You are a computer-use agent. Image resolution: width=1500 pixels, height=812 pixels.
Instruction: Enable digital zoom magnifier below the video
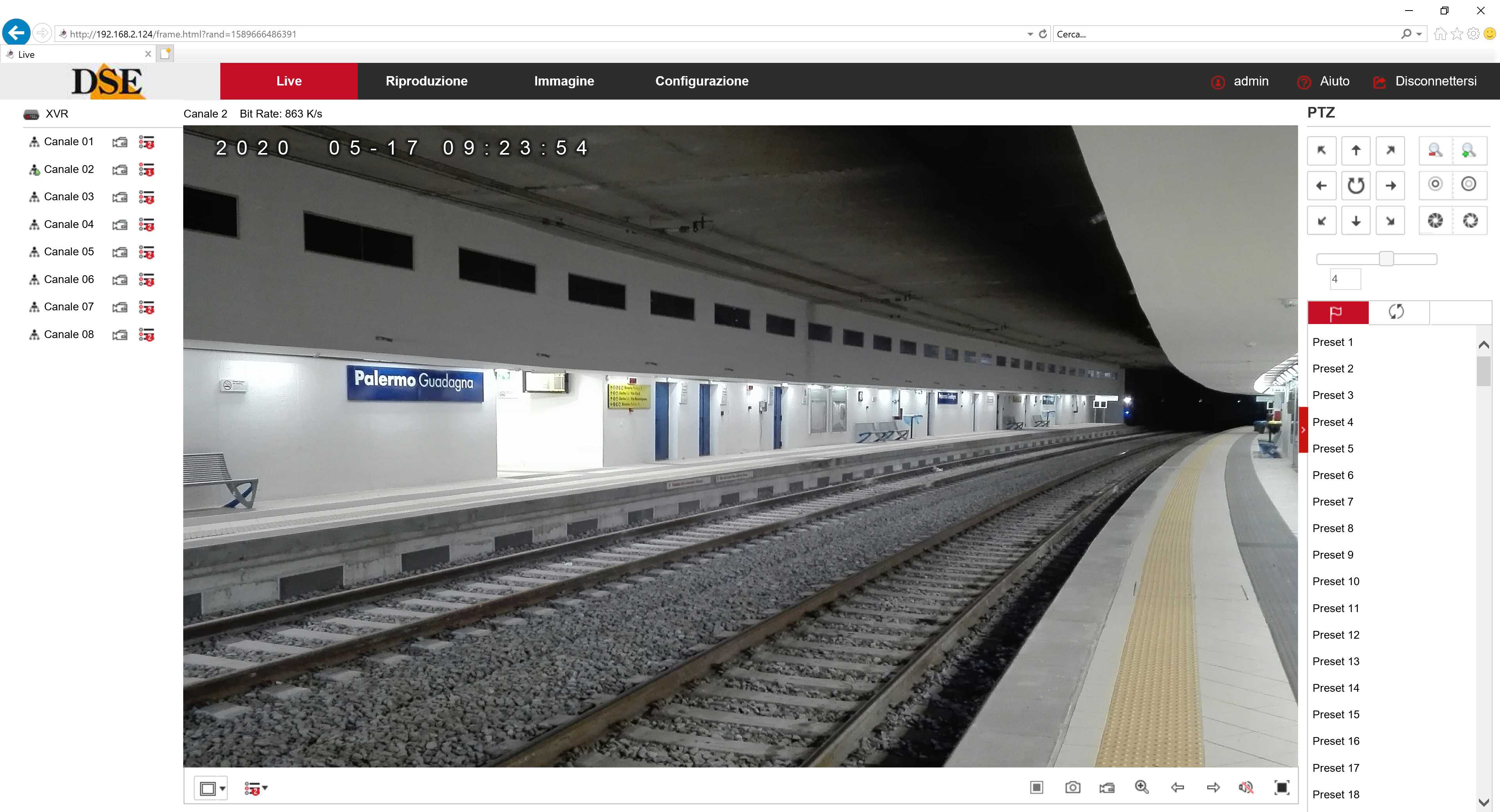pyautogui.click(x=1142, y=787)
